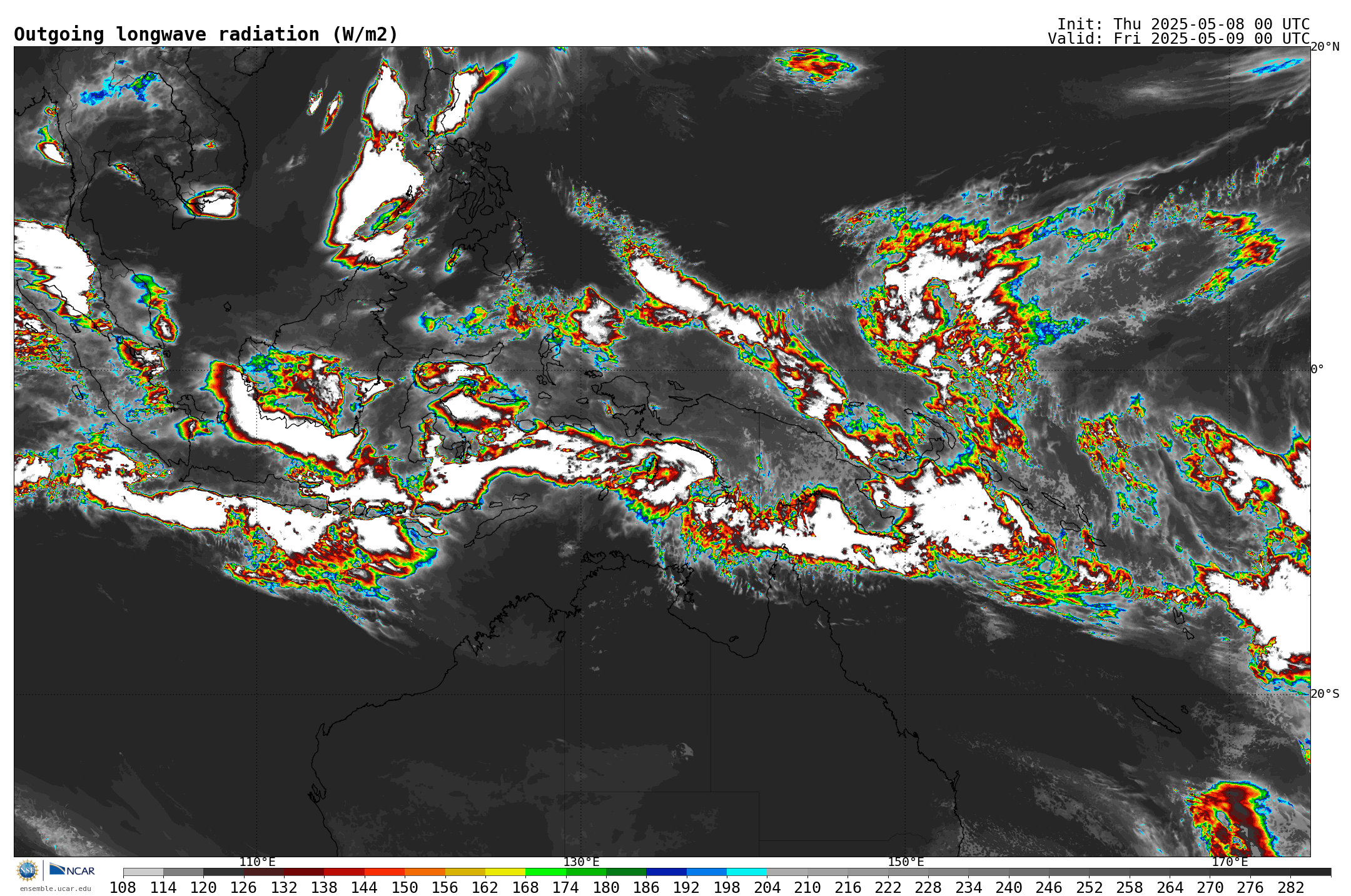Click the colorbar tick value 234
Image resolution: width=1351 pixels, height=896 pixels.
[x=968, y=887]
